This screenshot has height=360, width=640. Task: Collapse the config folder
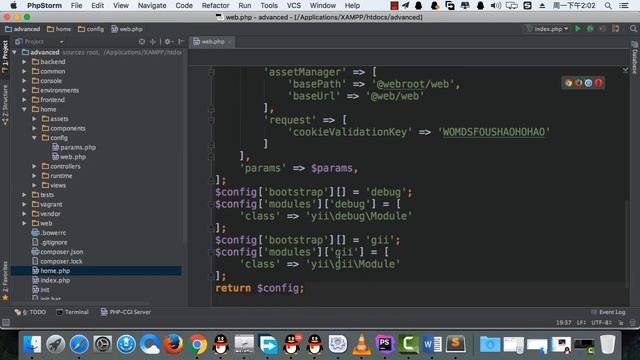[34, 138]
